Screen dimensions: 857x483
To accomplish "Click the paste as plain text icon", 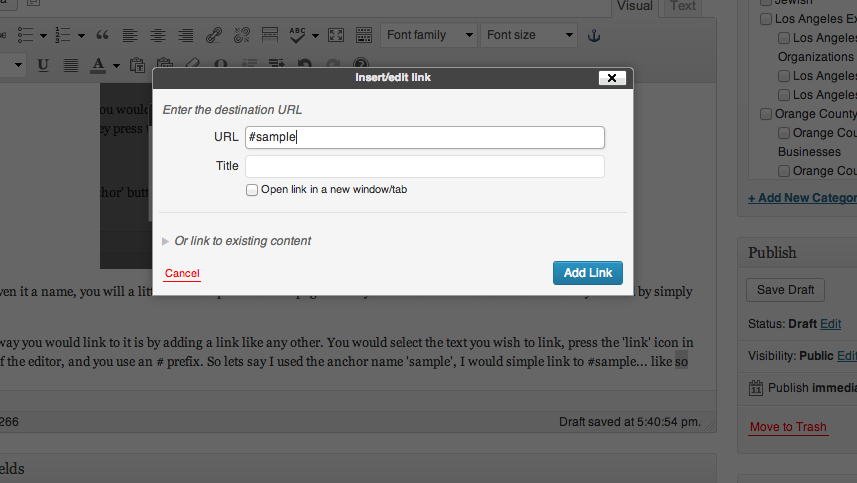I will (137, 65).
